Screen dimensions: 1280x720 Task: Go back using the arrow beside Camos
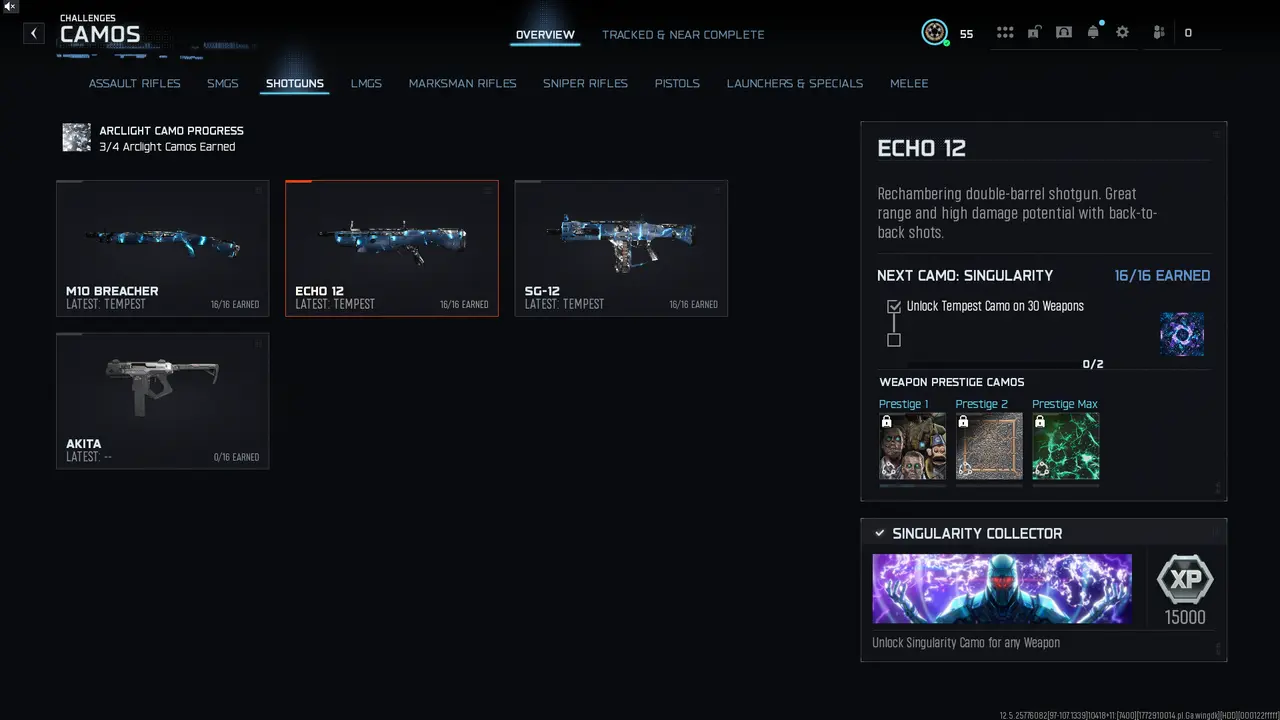click(34, 33)
